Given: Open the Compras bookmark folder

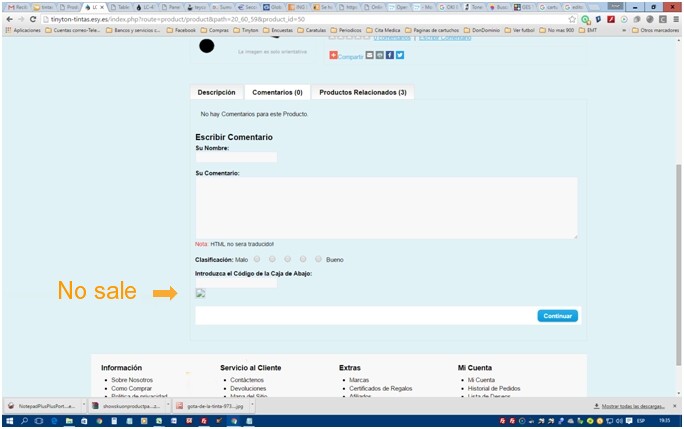Looking at the screenshot, I should pyautogui.click(x=215, y=30).
